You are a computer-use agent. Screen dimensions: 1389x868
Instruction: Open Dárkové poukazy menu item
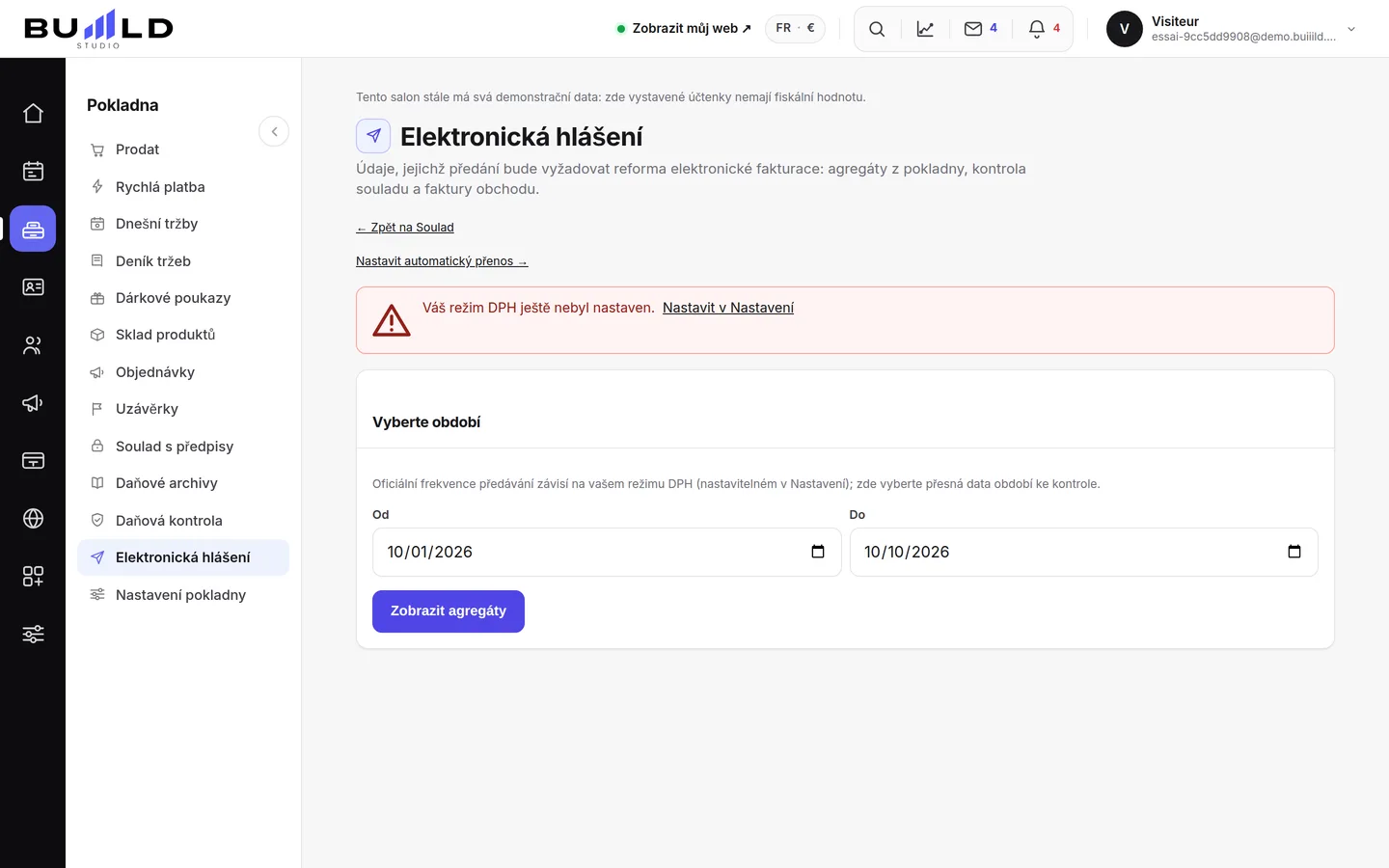(x=183, y=298)
